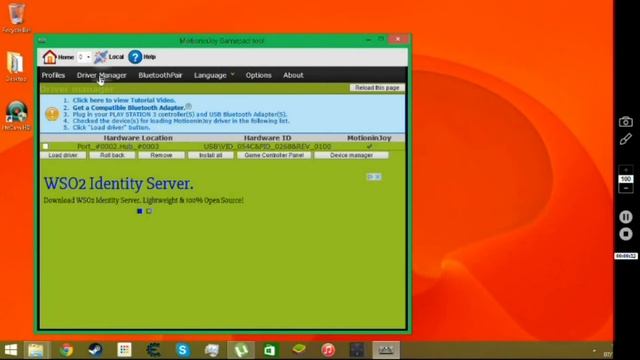Image resolution: width=640 pixels, height=360 pixels.
Task: Expand the Language dropdown menu
Action: coord(214,75)
